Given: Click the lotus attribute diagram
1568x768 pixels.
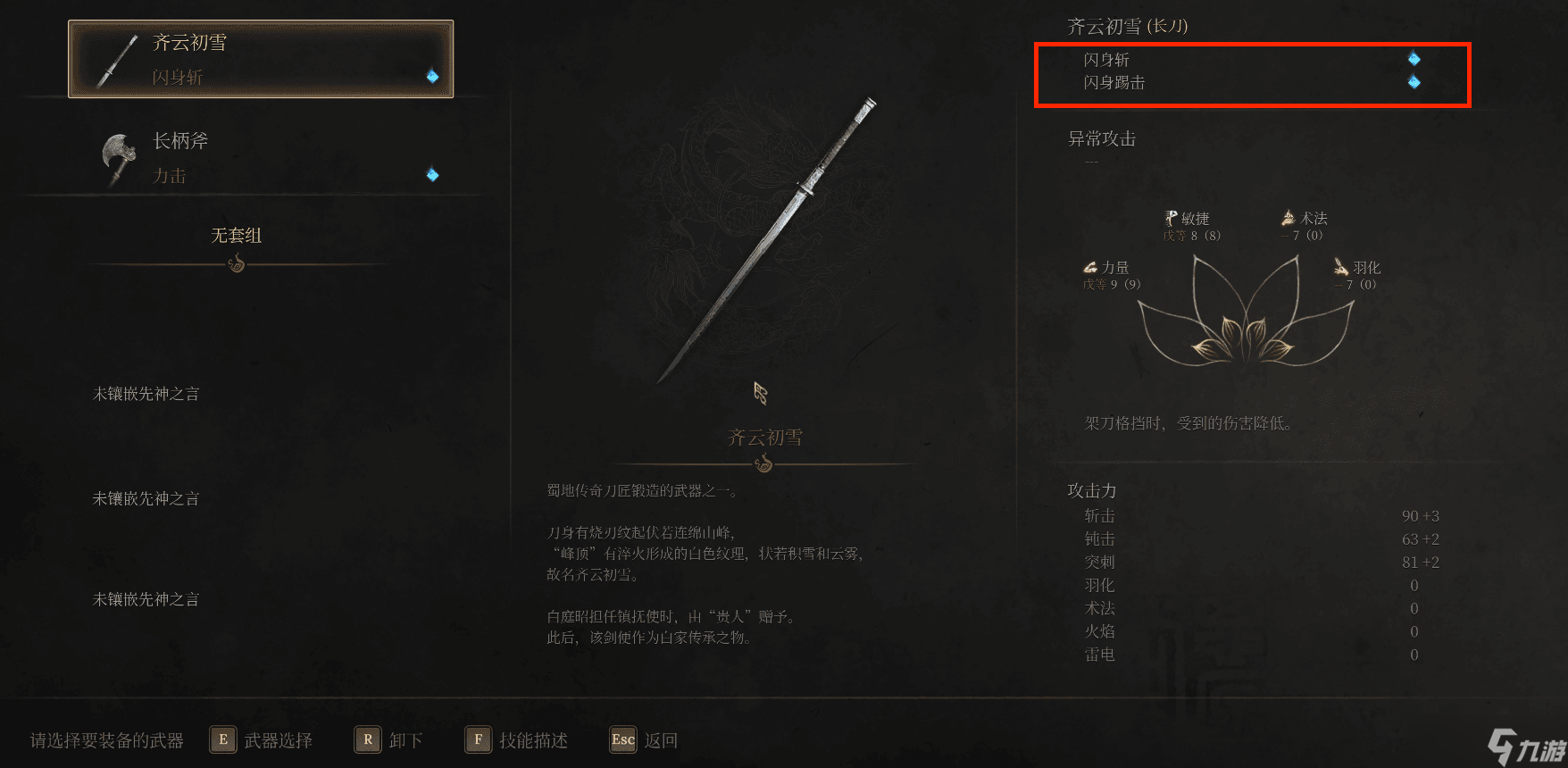Looking at the screenshot, I should point(1246,311).
